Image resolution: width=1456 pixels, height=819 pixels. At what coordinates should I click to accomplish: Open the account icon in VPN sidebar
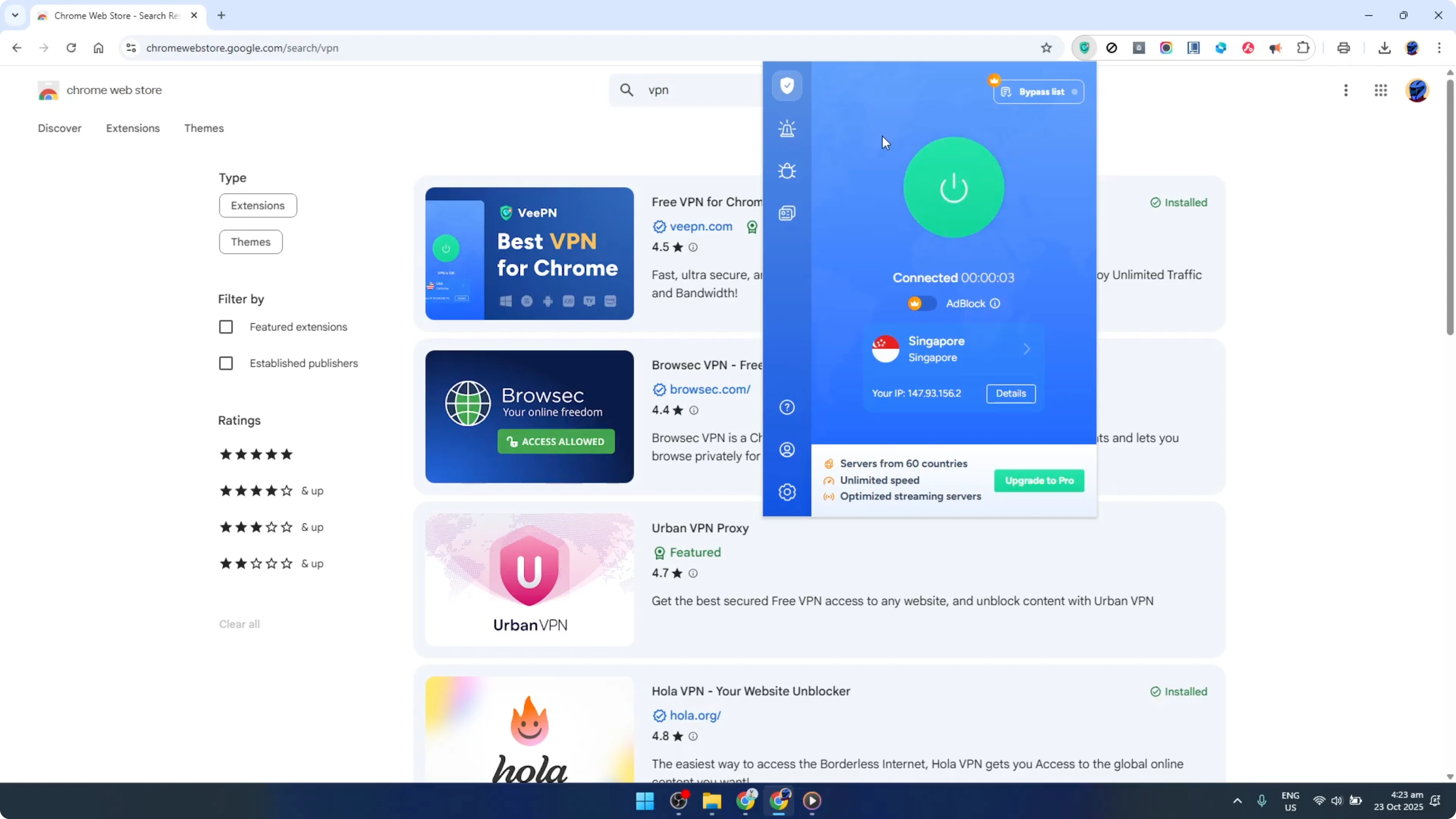pos(787,449)
